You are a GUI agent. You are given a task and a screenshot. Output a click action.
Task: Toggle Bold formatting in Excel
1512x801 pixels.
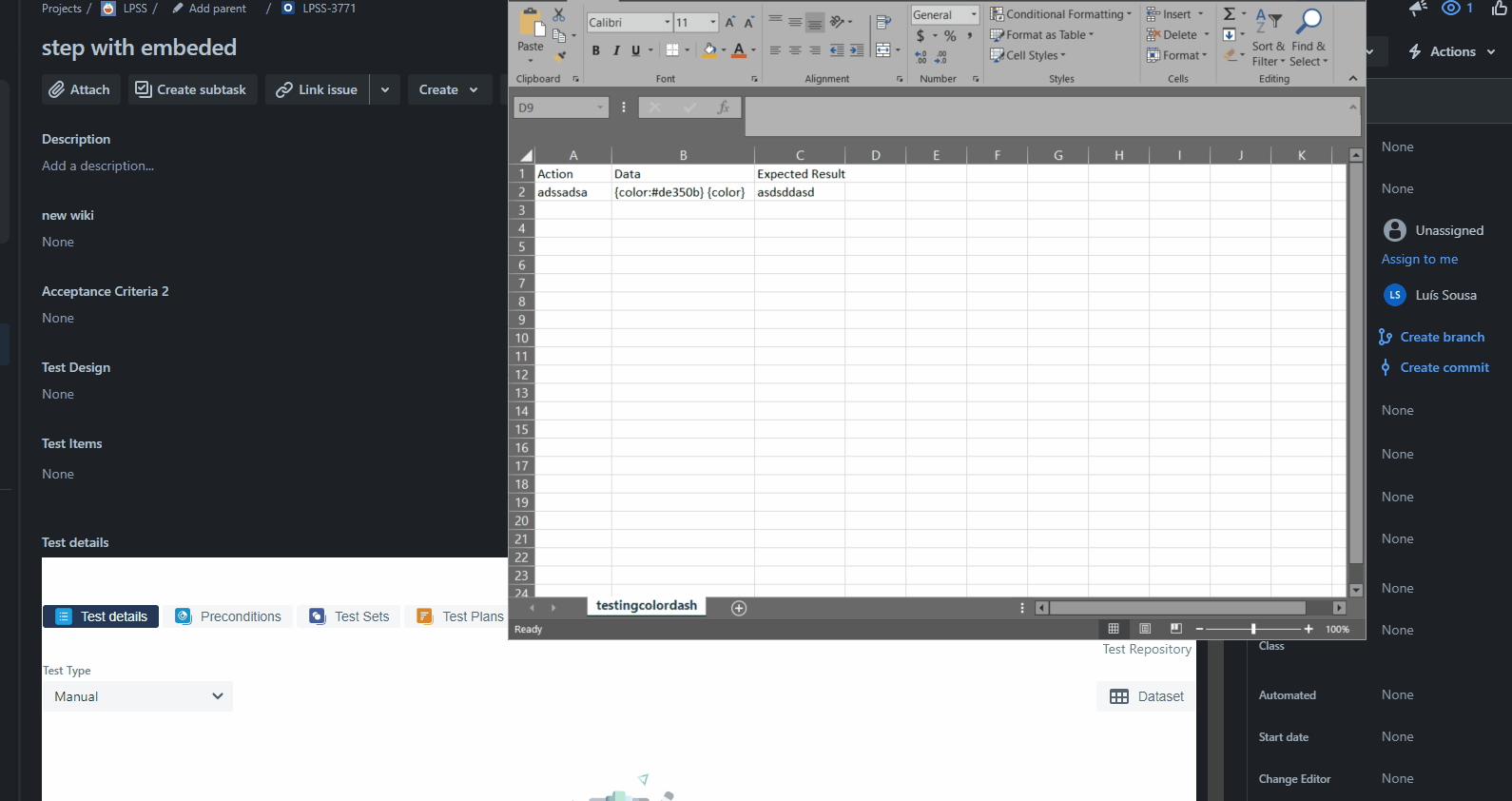[596, 50]
